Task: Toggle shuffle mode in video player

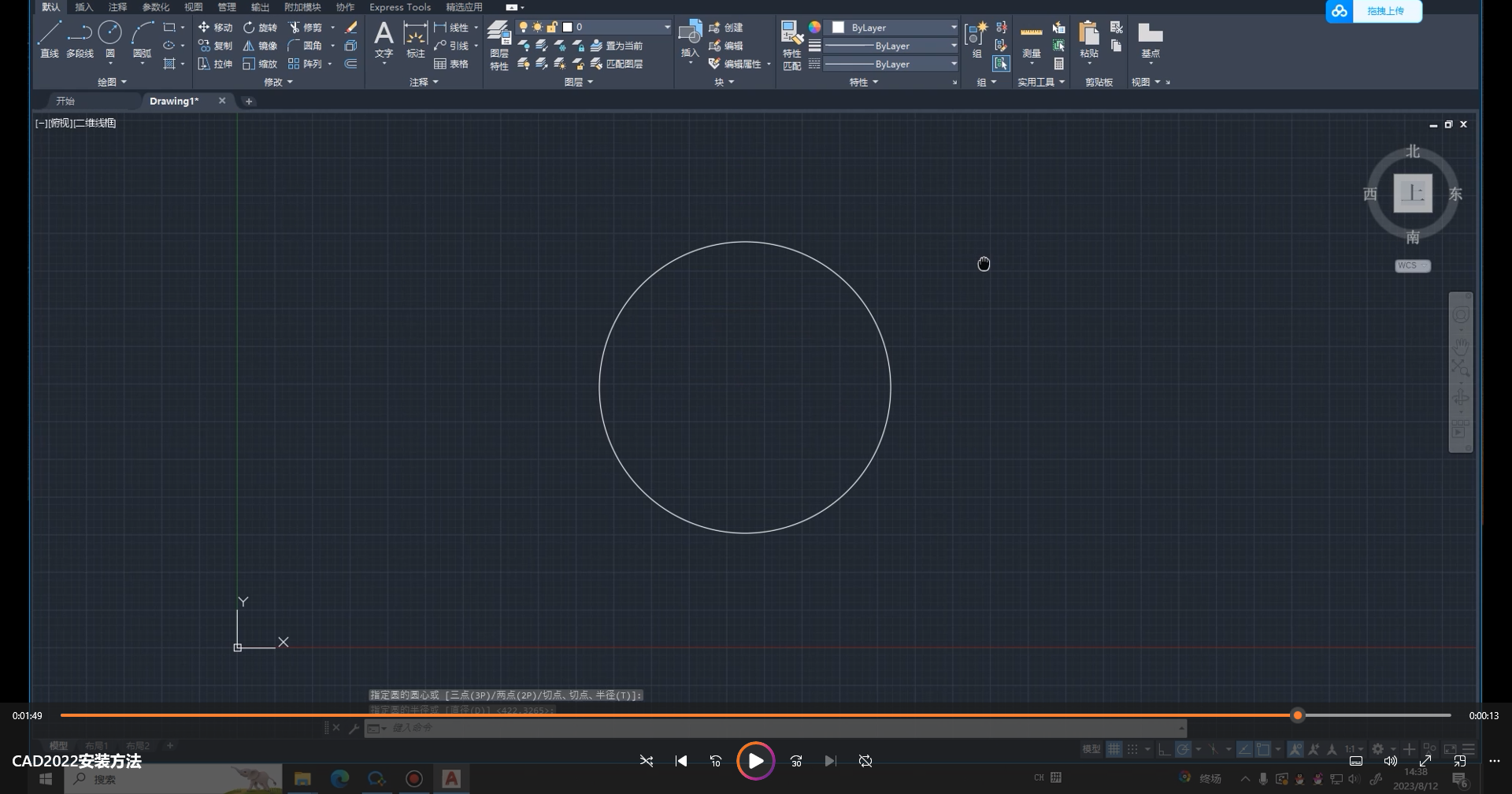Action: [x=646, y=761]
